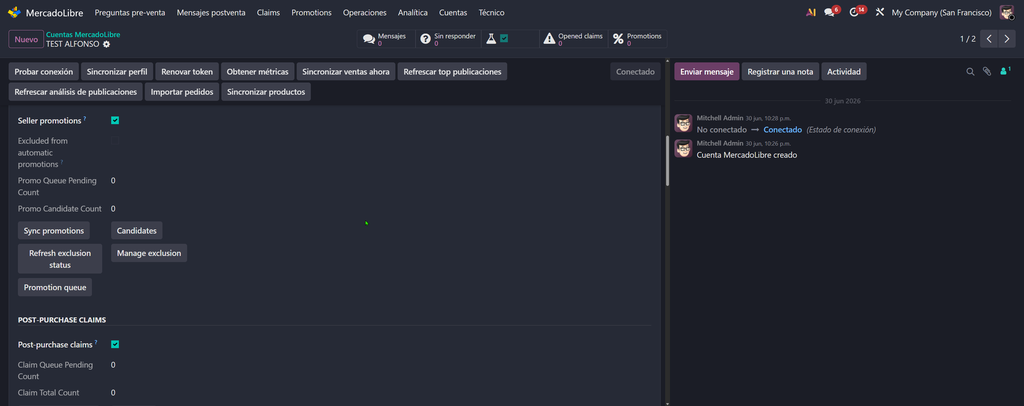Screen dimensions: 1024x406
Task: Click Sincronizar productos button
Action: (266, 92)
